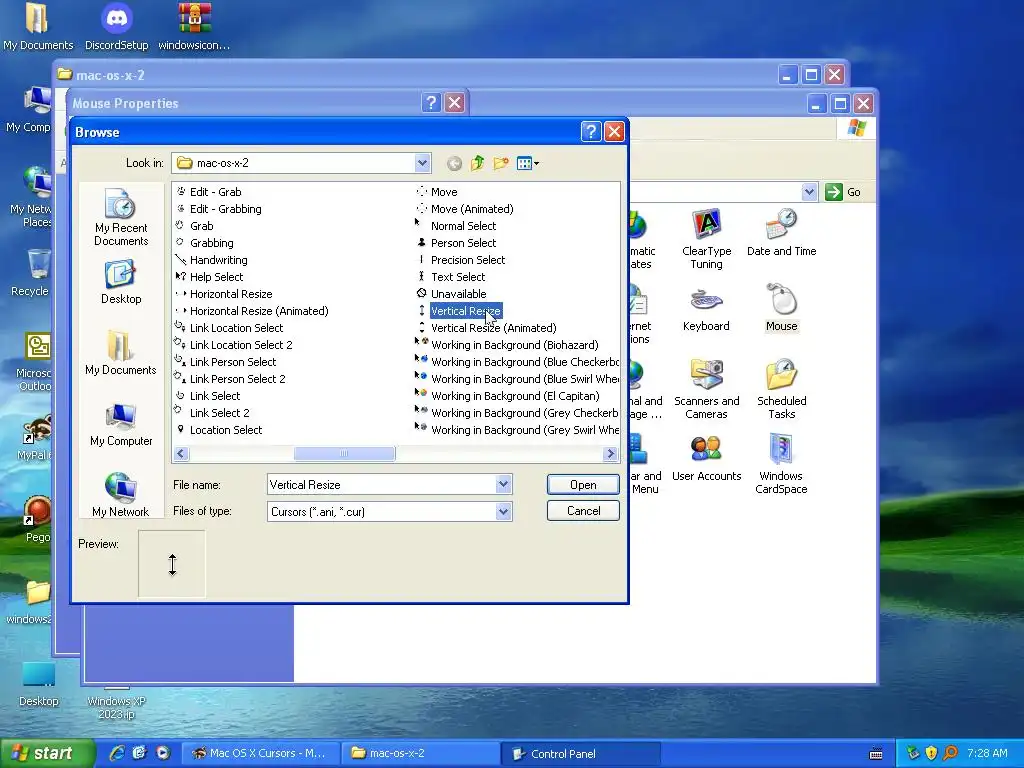The image size is (1024, 768).
Task: Select Working in Background (El Capitan) file
Action: click(508, 396)
